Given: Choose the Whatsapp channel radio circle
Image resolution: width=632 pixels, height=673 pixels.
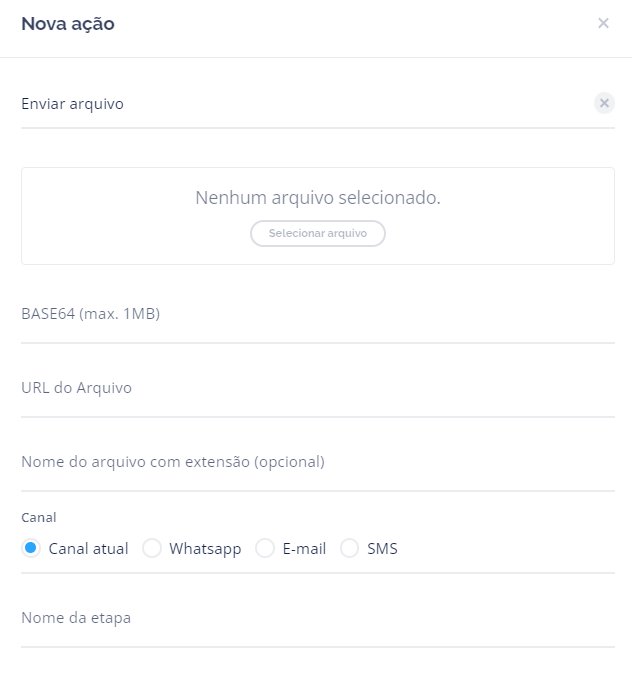Looking at the screenshot, I should click(x=152, y=548).
